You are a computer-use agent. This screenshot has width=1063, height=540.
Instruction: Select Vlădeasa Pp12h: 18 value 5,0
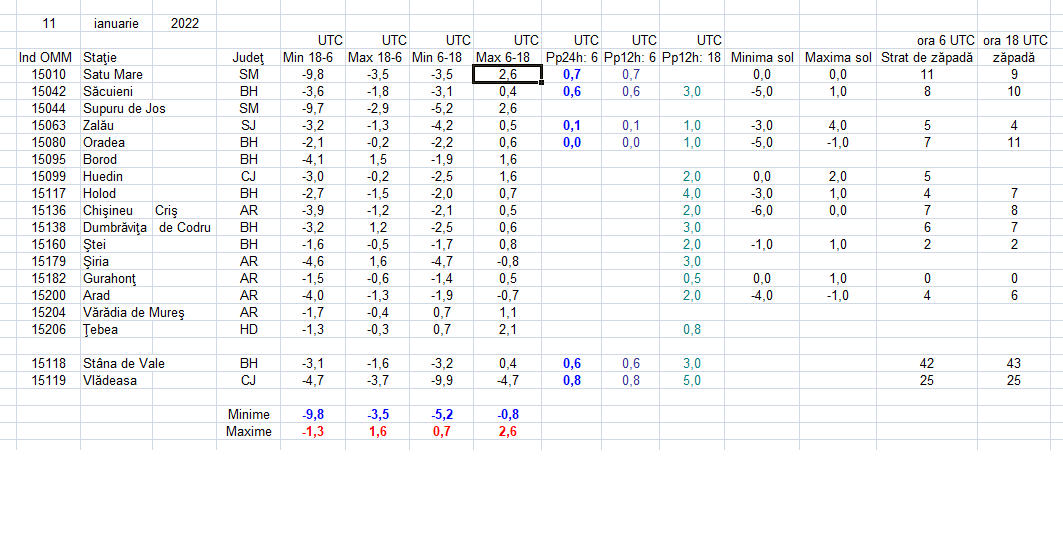(x=691, y=381)
